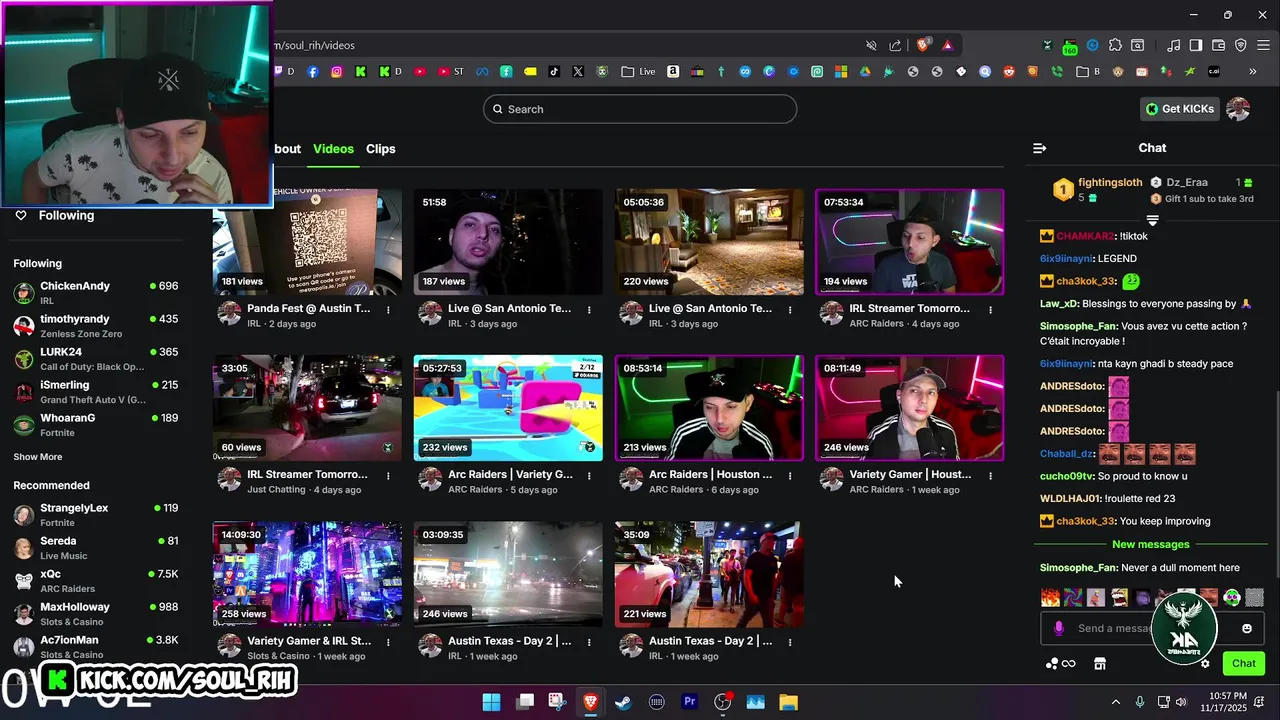1280x720 pixels.
Task: Show hidden system tray icons
Action: [1116, 702]
